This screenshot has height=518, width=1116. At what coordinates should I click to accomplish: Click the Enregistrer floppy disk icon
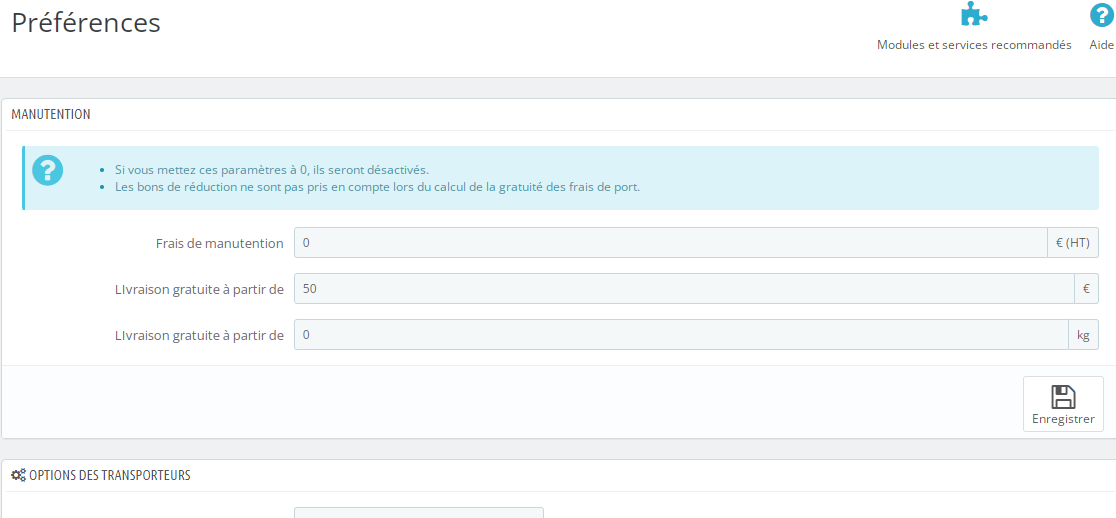pyautogui.click(x=1063, y=396)
